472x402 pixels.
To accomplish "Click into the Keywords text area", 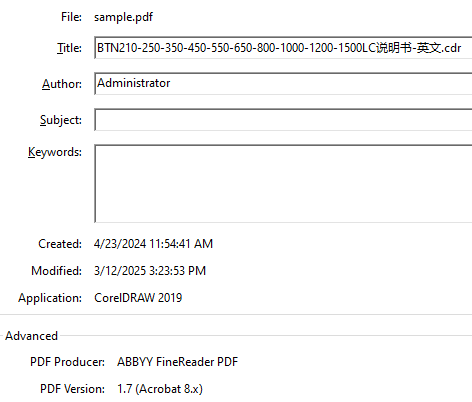I will point(283,184).
